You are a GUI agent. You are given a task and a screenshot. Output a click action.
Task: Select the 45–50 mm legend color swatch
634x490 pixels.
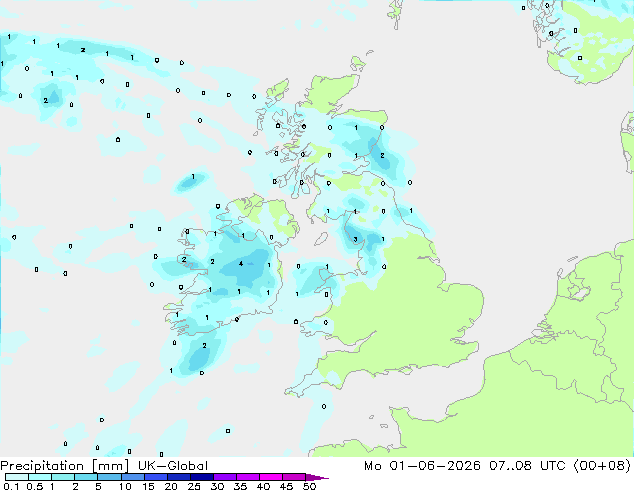(294, 477)
